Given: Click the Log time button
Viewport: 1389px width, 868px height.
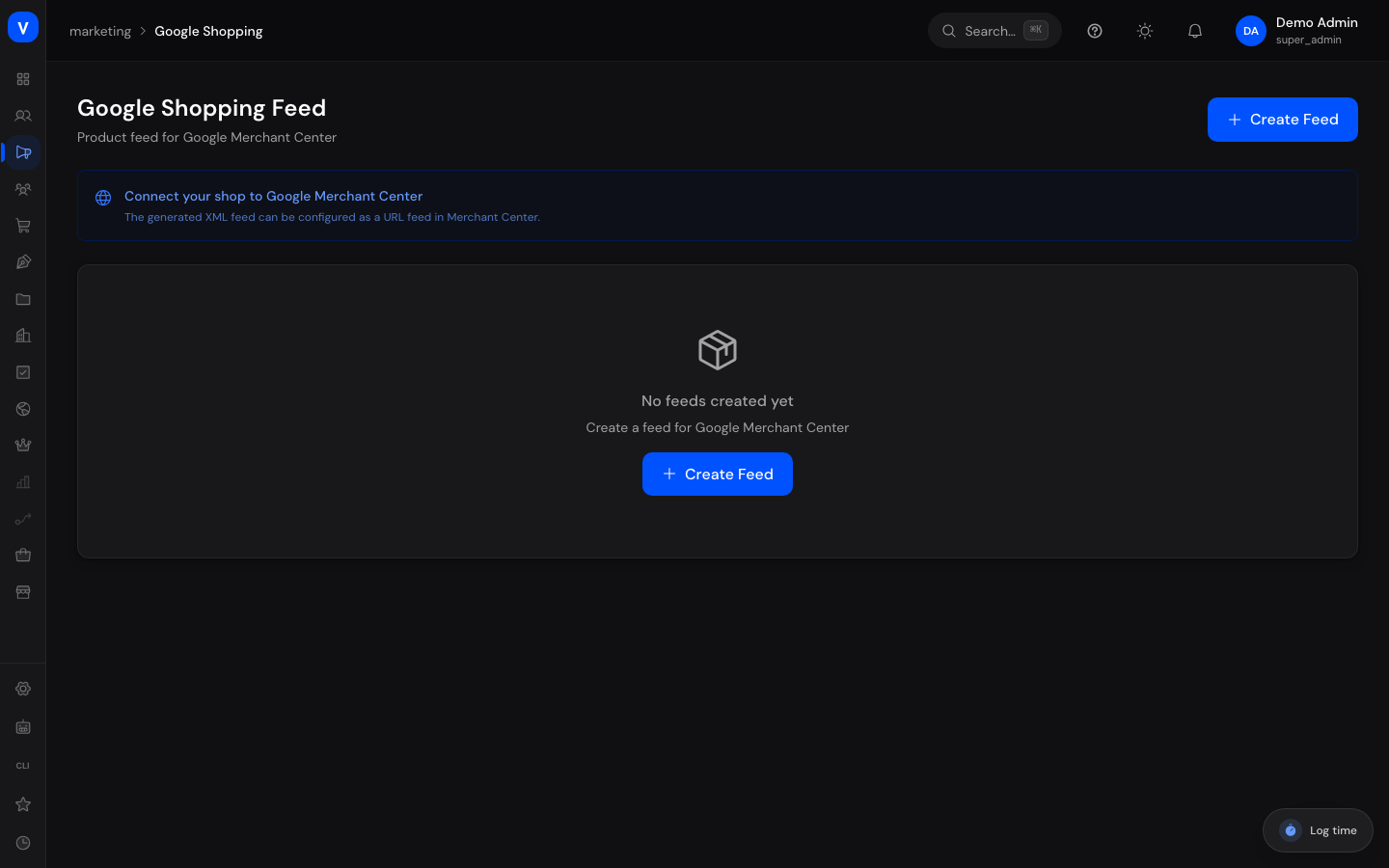Looking at the screenshot, I should (1318, 830).
